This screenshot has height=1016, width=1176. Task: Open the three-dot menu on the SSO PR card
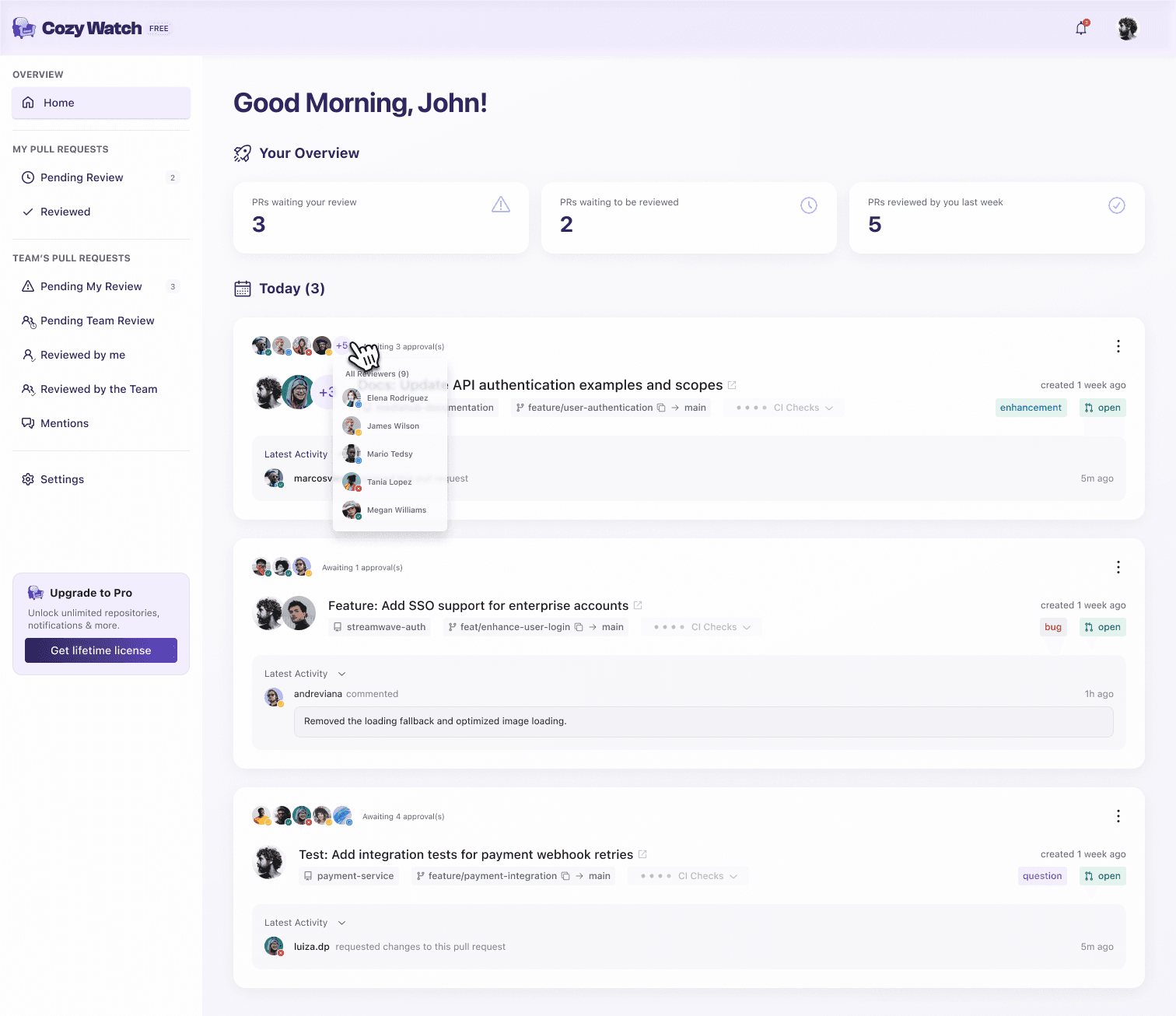[1118, 567]
